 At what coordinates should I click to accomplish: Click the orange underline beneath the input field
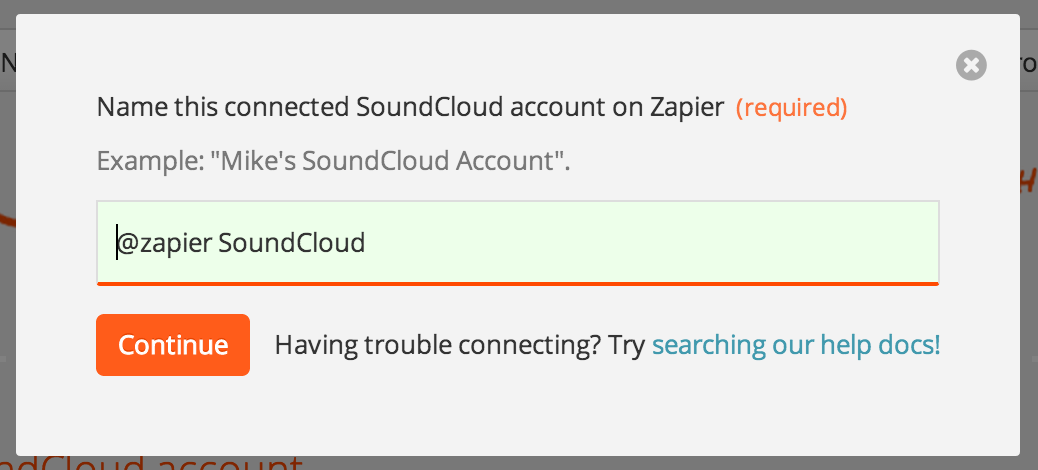point(518,284)
